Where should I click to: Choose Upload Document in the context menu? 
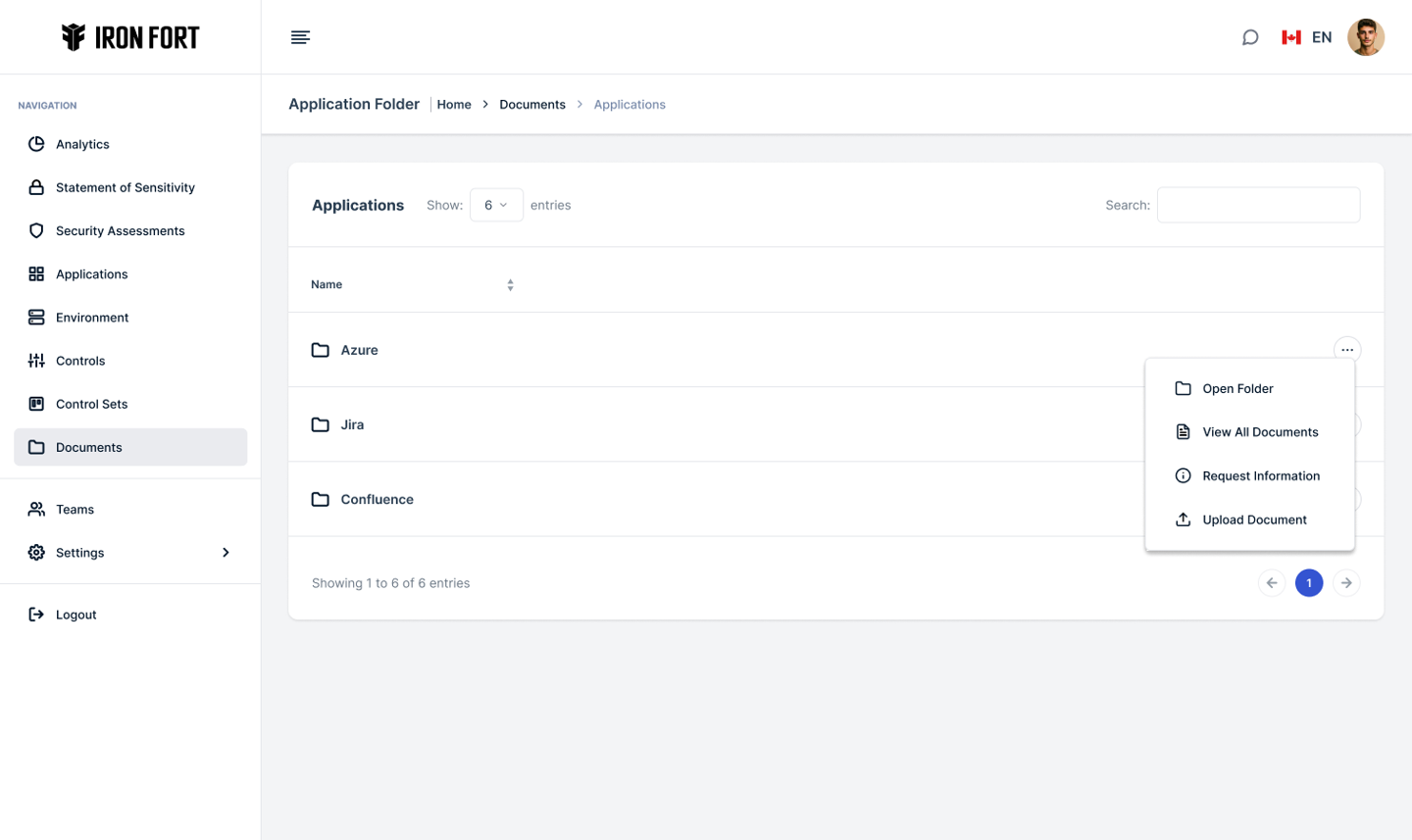click(x=1254, y=519)
